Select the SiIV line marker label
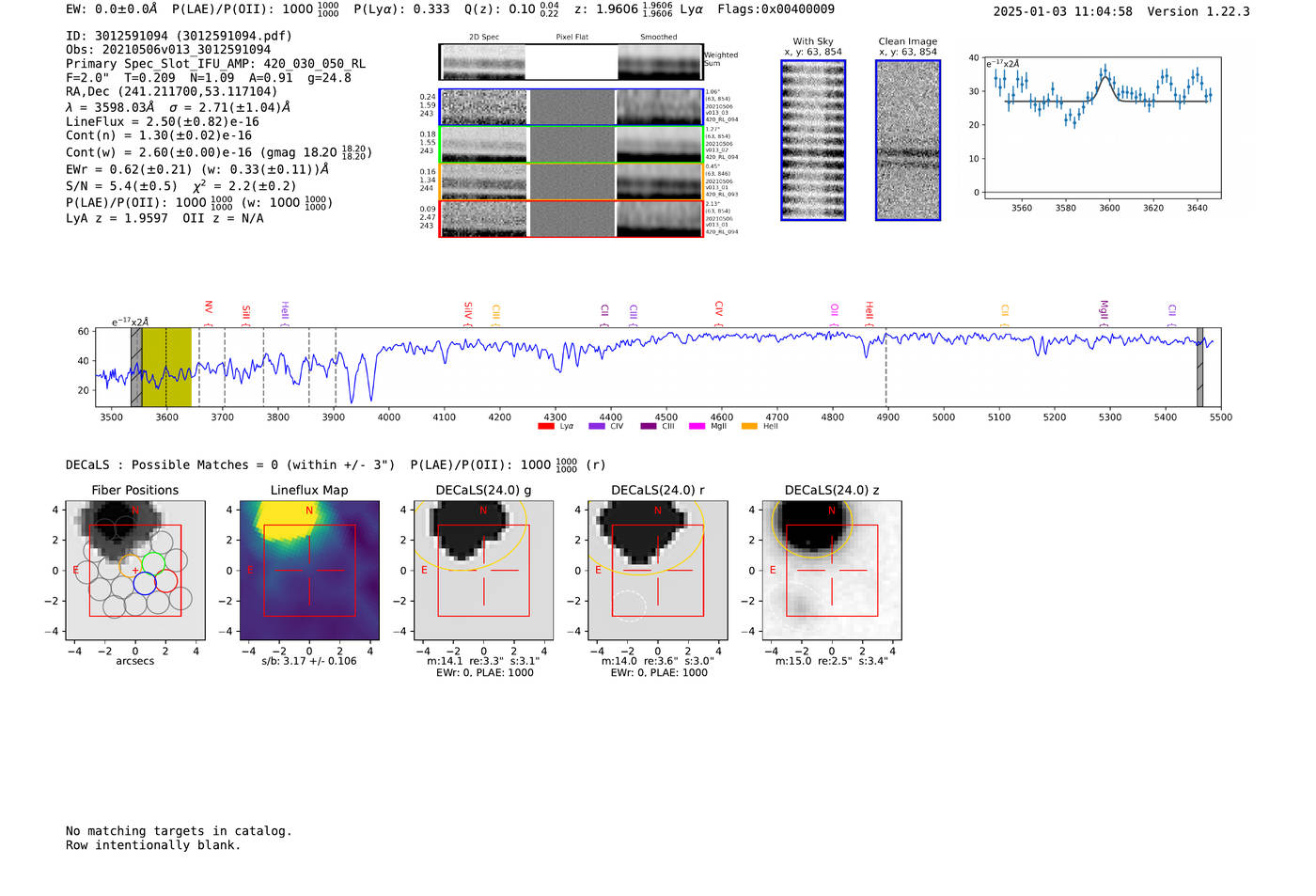Viewport: 1316px width, 896px height. click(x=467, y=310)
